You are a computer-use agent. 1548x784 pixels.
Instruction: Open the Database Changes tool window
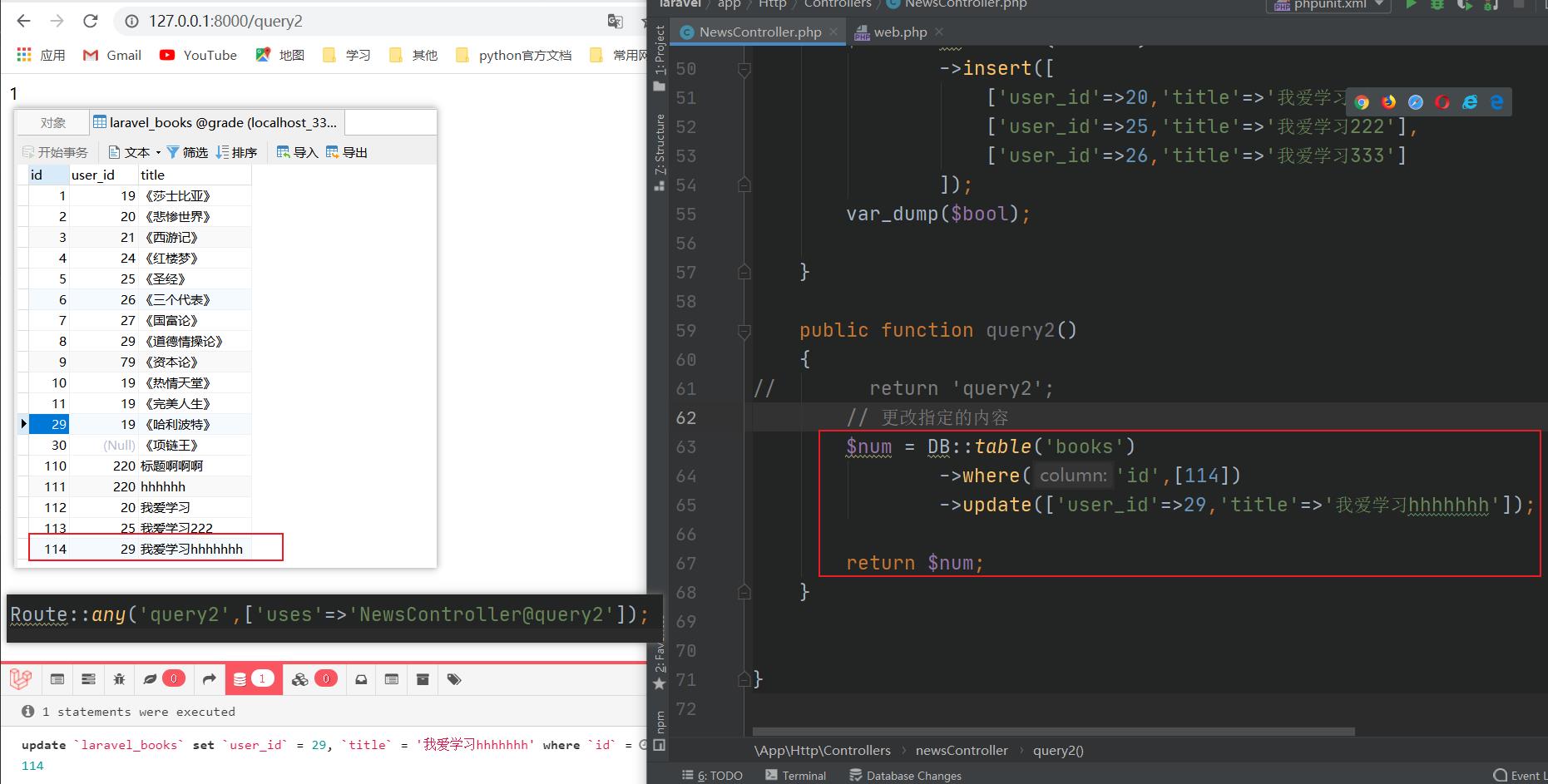point(905,775)
